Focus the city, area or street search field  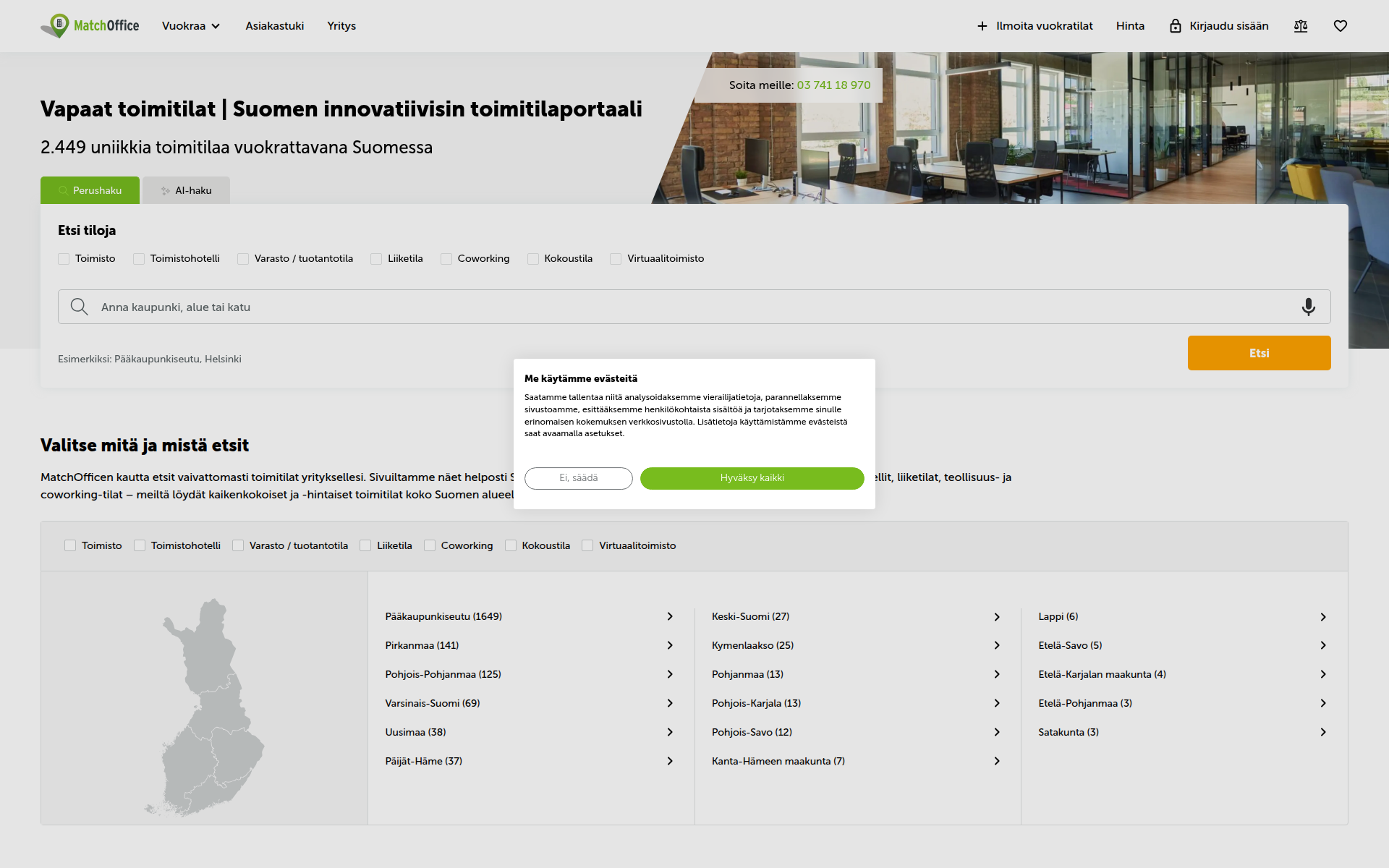tap(694, 307)
